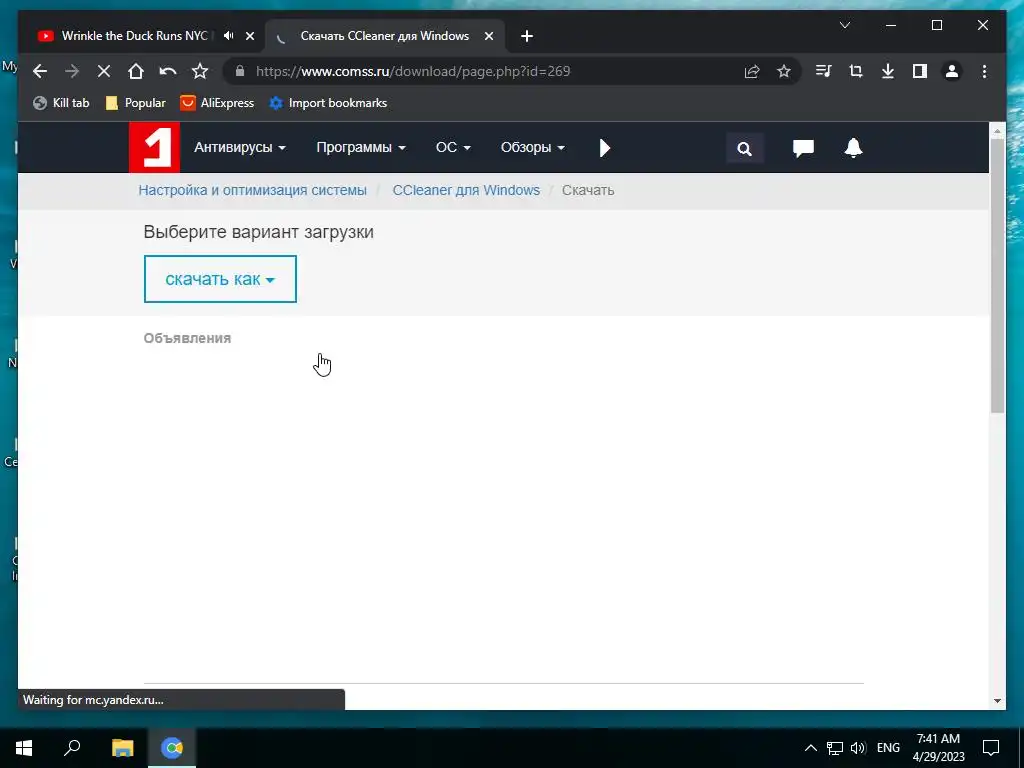Open the site notifications bell icon

[854, 148]
